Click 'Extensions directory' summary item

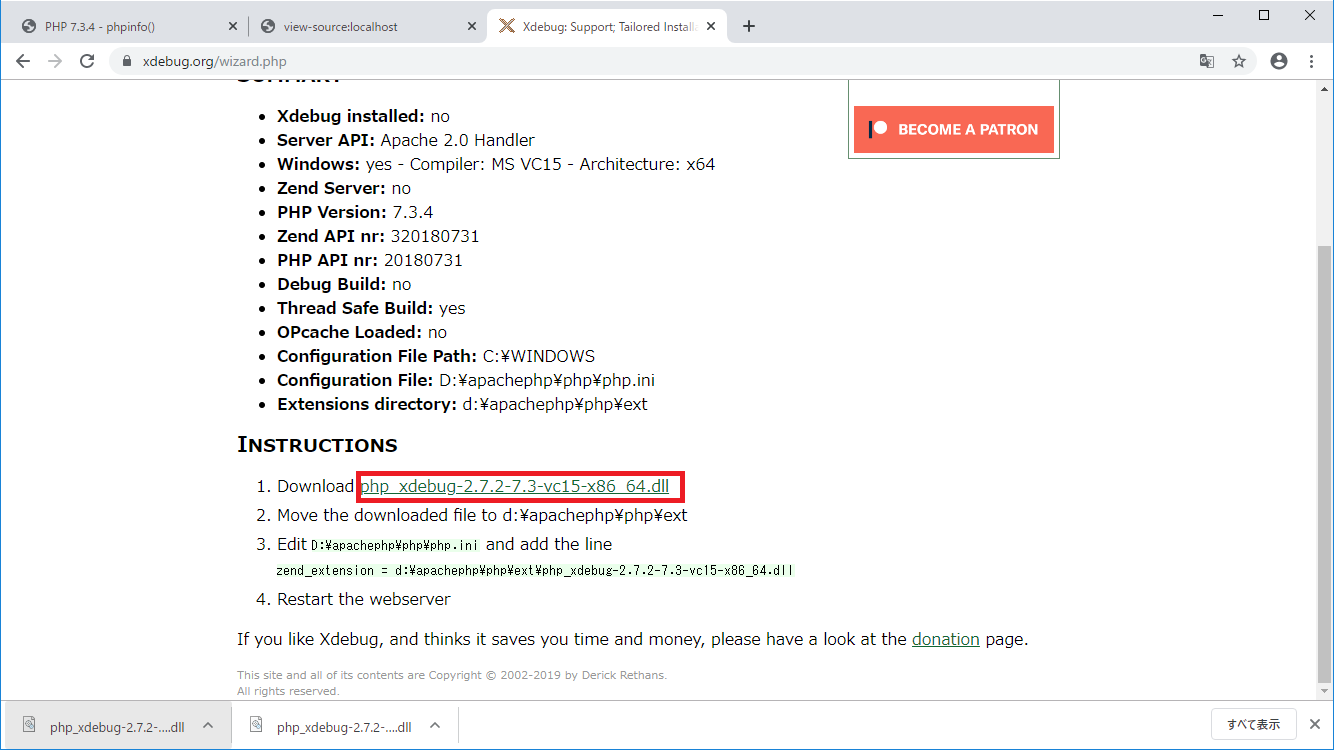[x=462, y=404]
